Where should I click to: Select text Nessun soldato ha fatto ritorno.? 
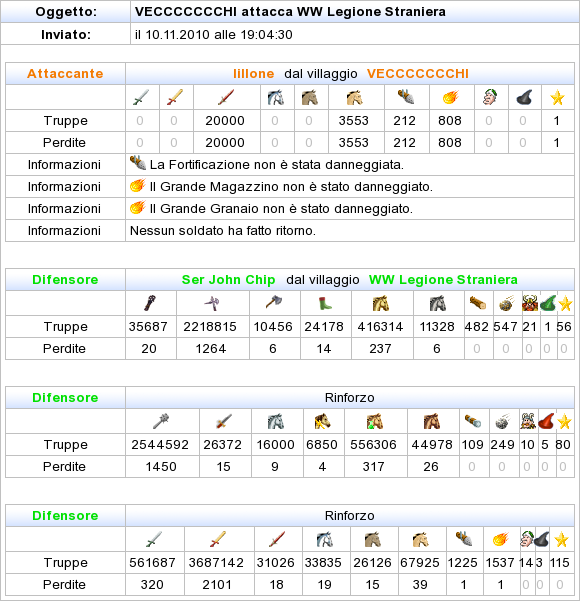[223, 230]
